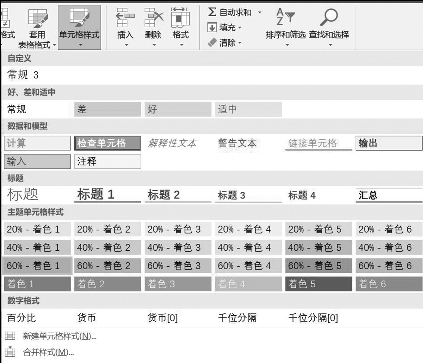
Task: Select the 注释 style
Action: (107, 162)
